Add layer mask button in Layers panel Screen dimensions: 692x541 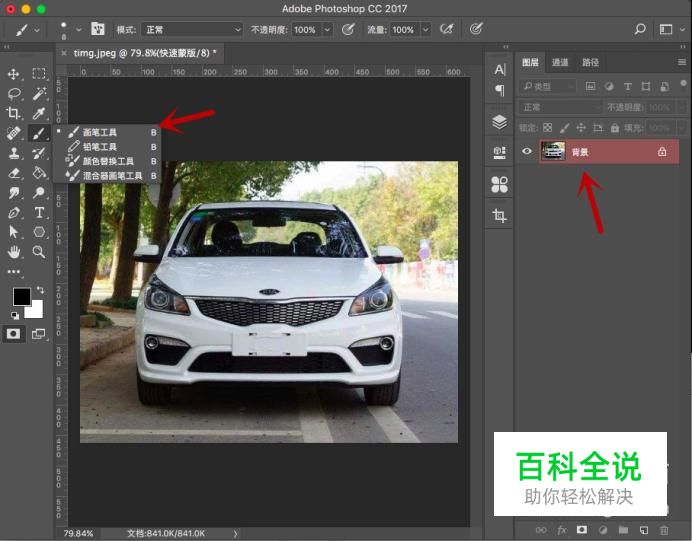582,530
